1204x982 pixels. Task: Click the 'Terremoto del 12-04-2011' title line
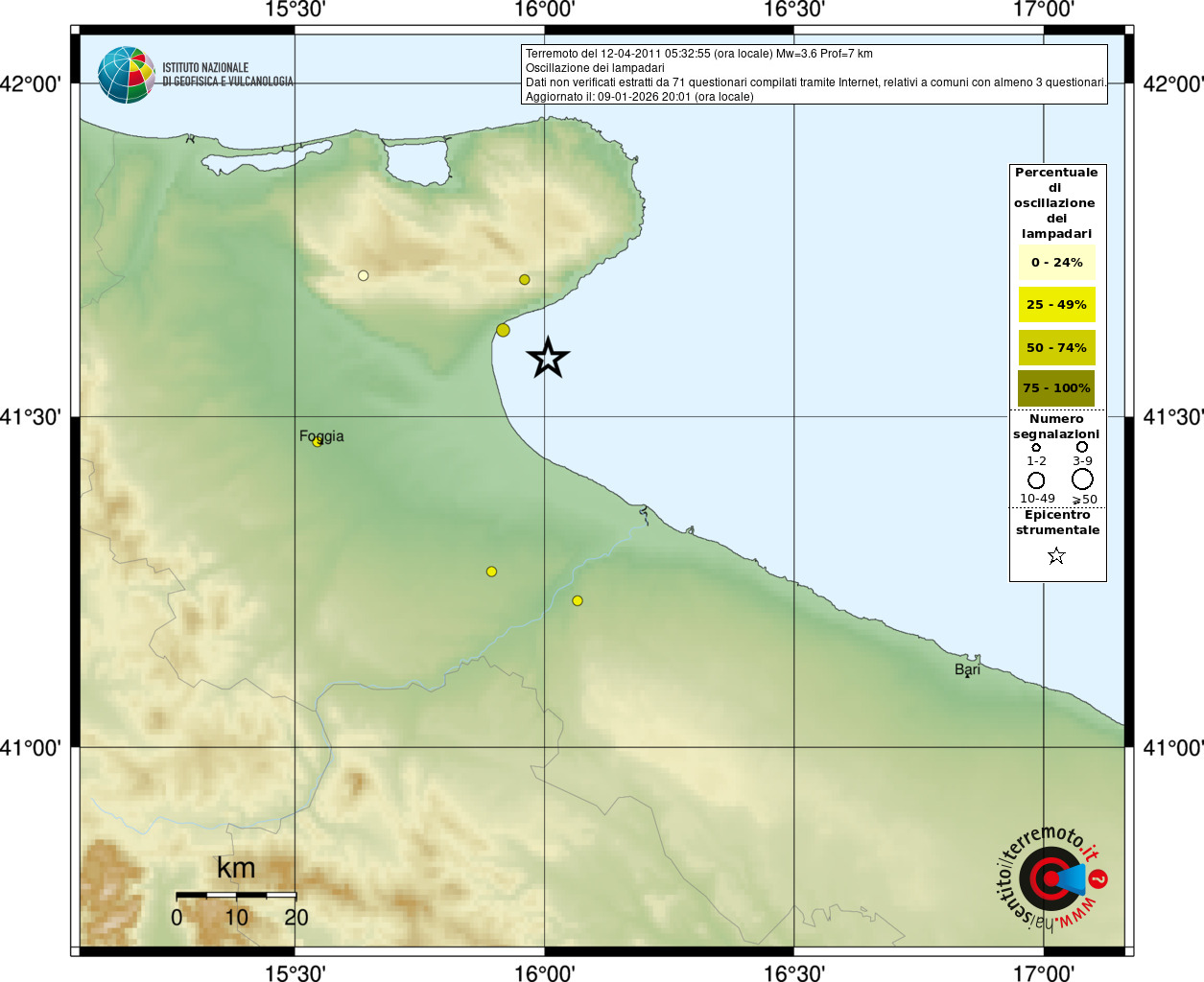click(698, 54)
